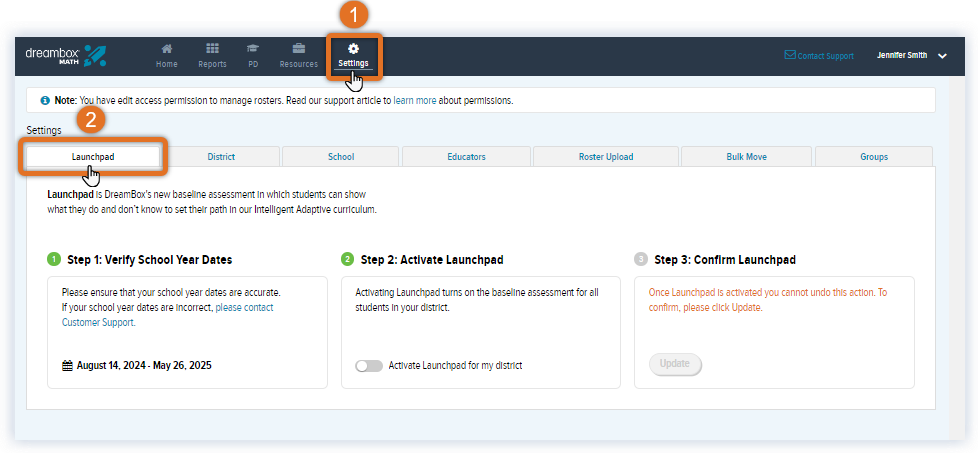The image size is (978, 453).
Task: Click the orange cannot undo warning text
Action: click(x=768, y=300)
